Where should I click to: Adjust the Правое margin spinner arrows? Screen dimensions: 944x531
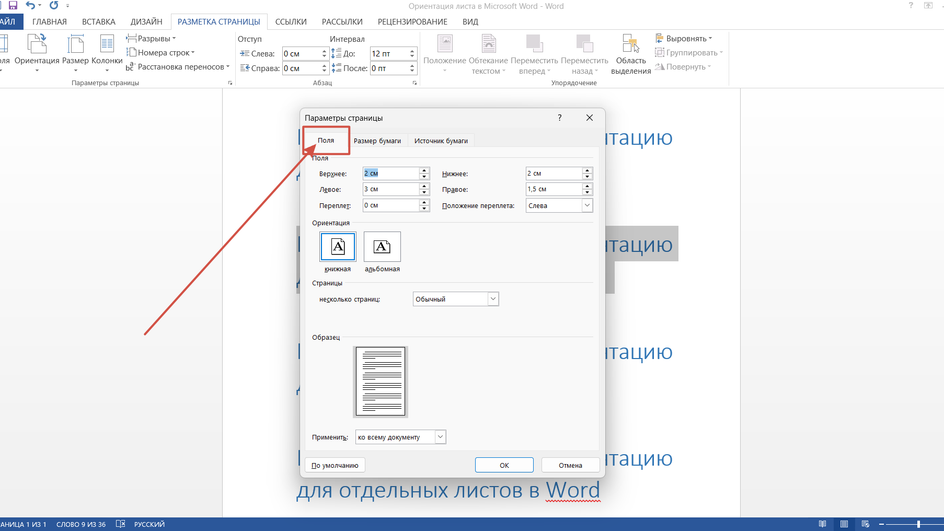[x=587, y=189]
